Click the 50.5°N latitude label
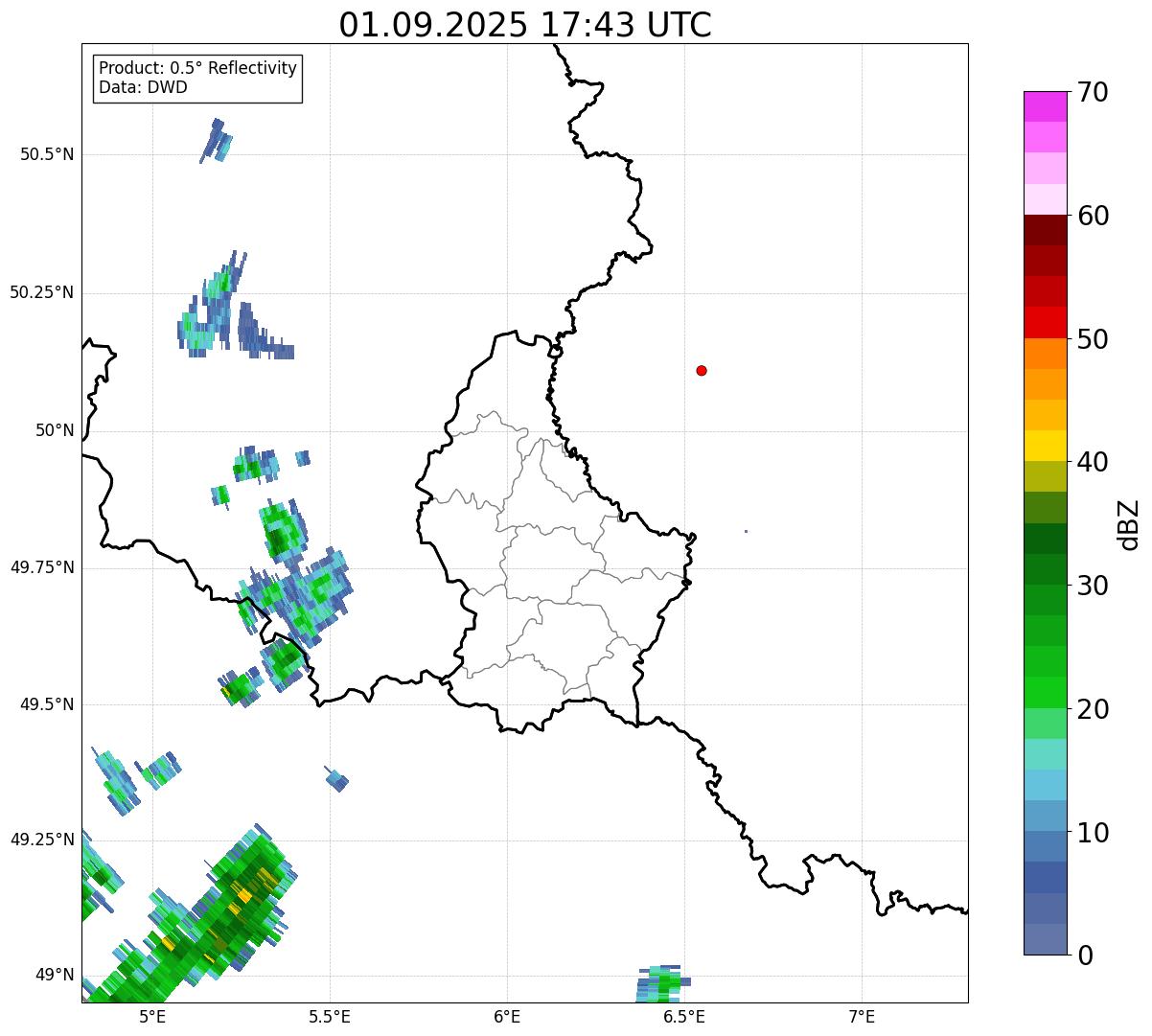Viewport: 1152px width, 1036px height. [47, 154]
